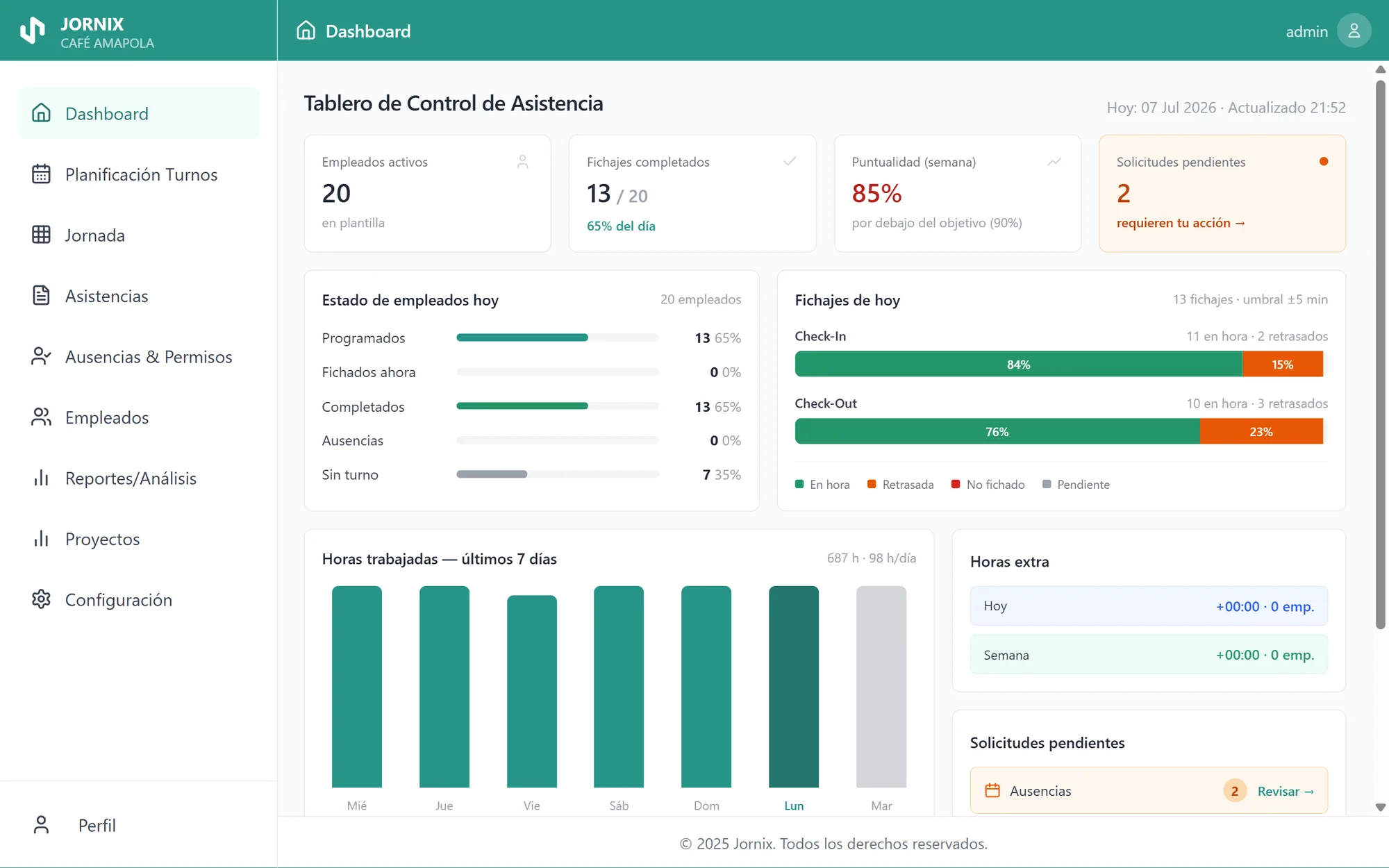Open the Fichajes completados card
This screenshot has width=1389, height=868.
pos(692,193)
